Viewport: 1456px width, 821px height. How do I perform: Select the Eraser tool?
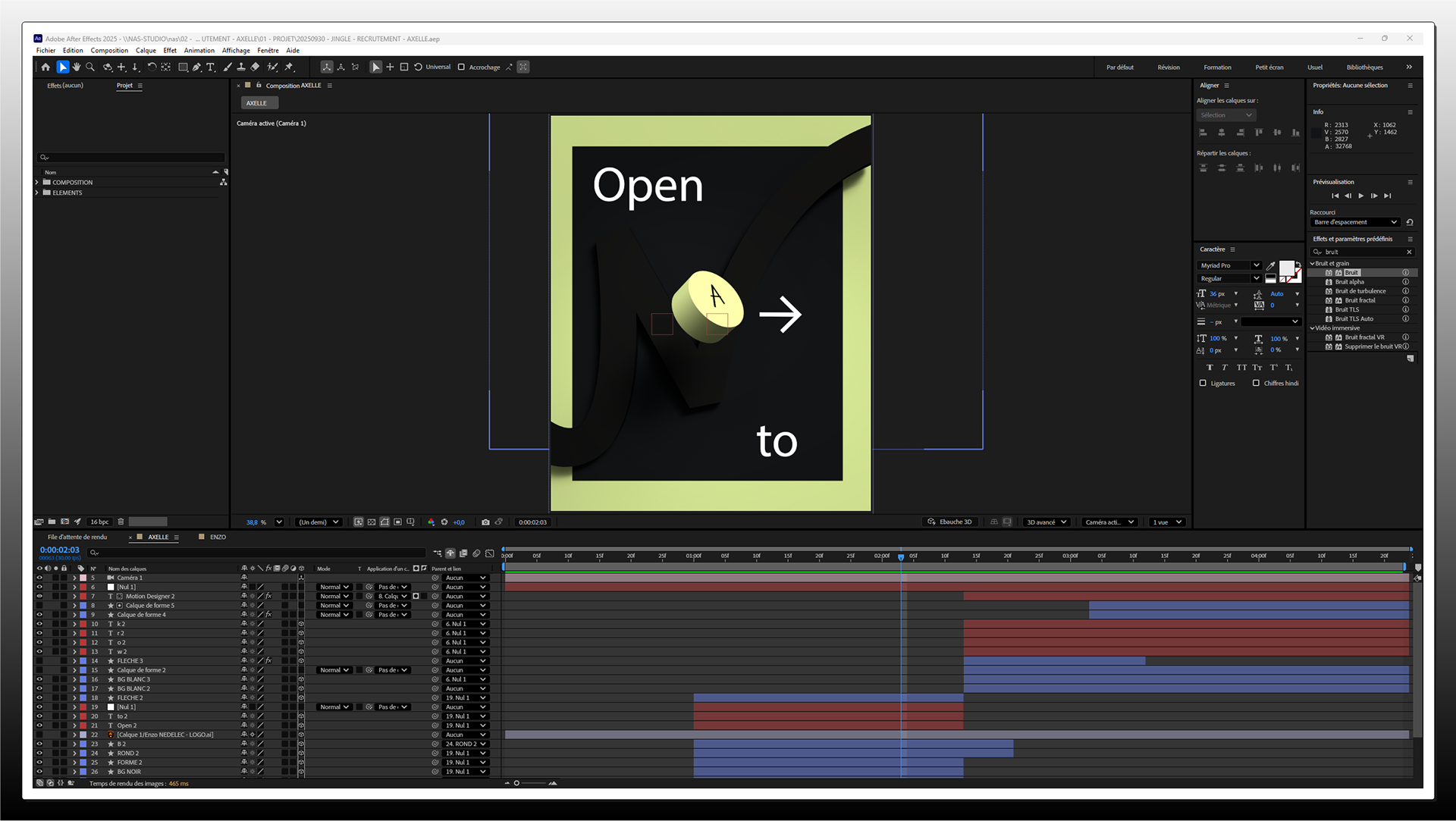click(x=255, y=67)
